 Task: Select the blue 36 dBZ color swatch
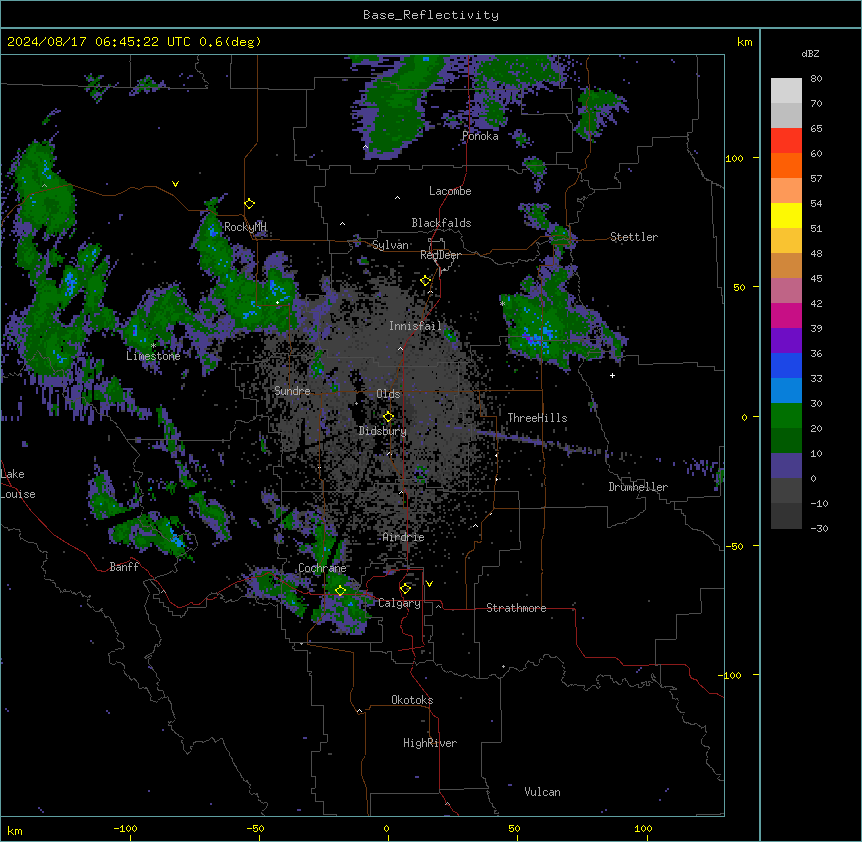tap(786, 365)
